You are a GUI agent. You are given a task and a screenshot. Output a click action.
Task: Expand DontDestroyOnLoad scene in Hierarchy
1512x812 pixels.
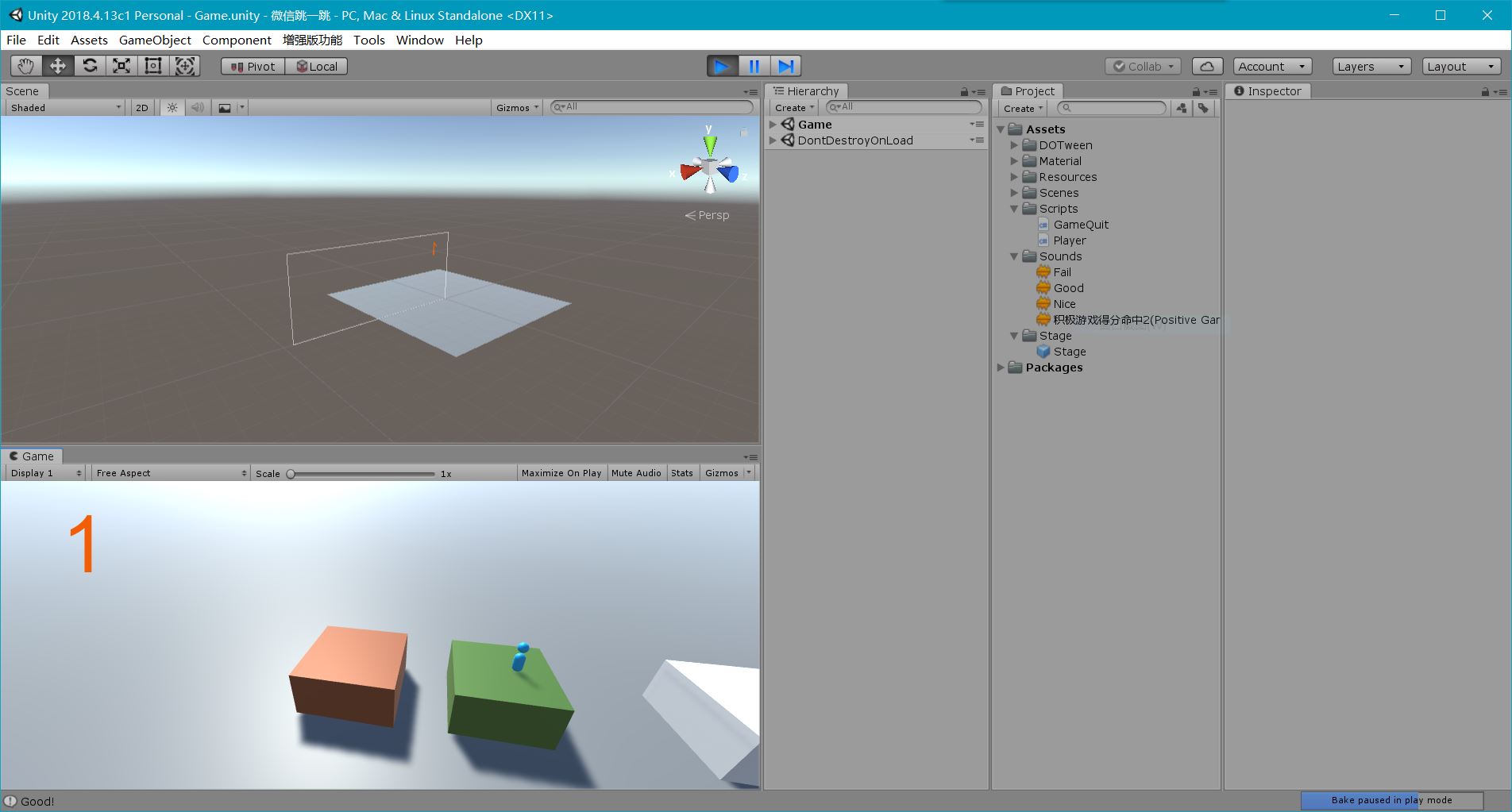tap(773, 140)
